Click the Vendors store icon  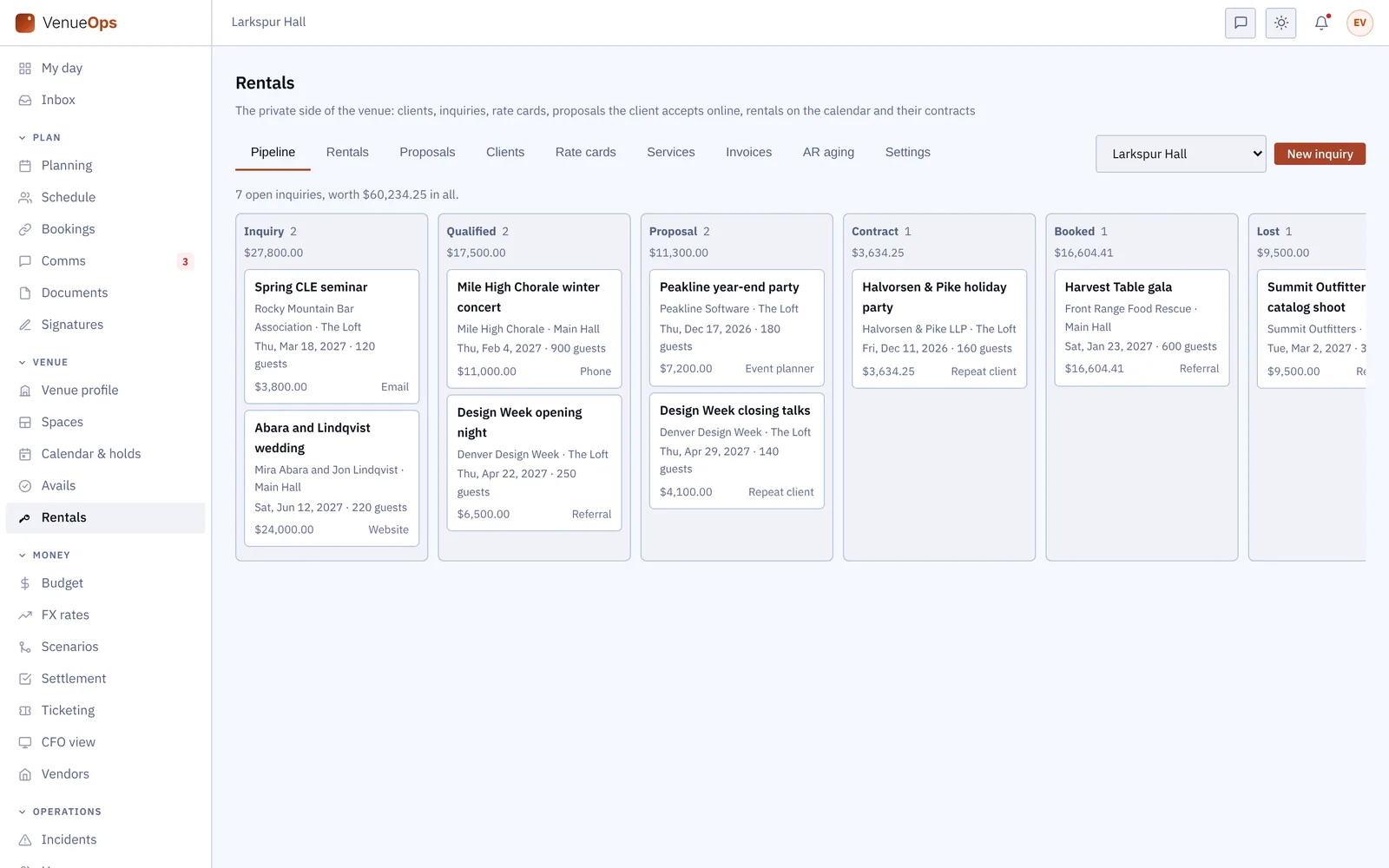coord(25,774)
